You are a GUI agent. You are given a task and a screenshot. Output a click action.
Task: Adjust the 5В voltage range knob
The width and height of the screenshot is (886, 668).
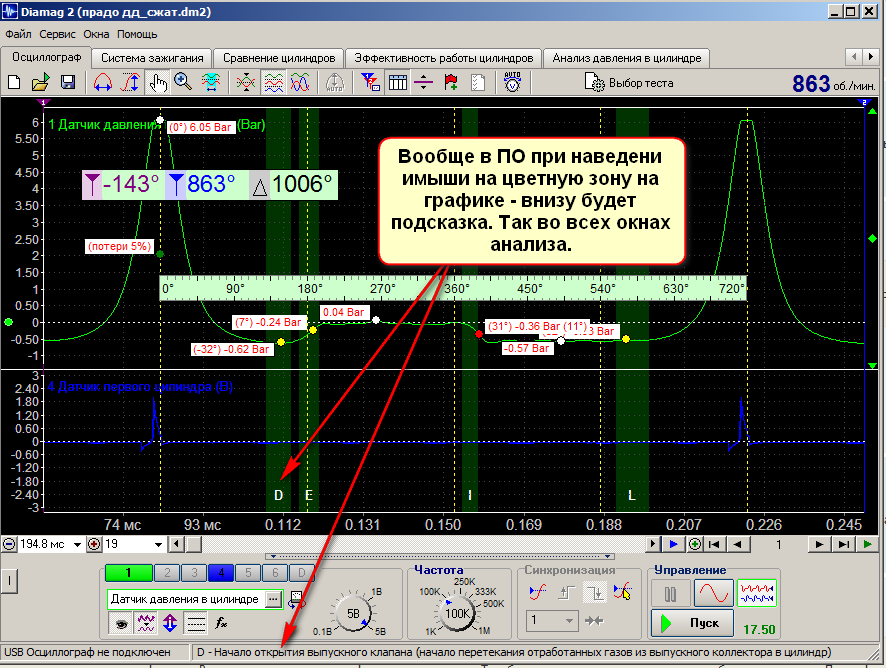pos(353,614)
